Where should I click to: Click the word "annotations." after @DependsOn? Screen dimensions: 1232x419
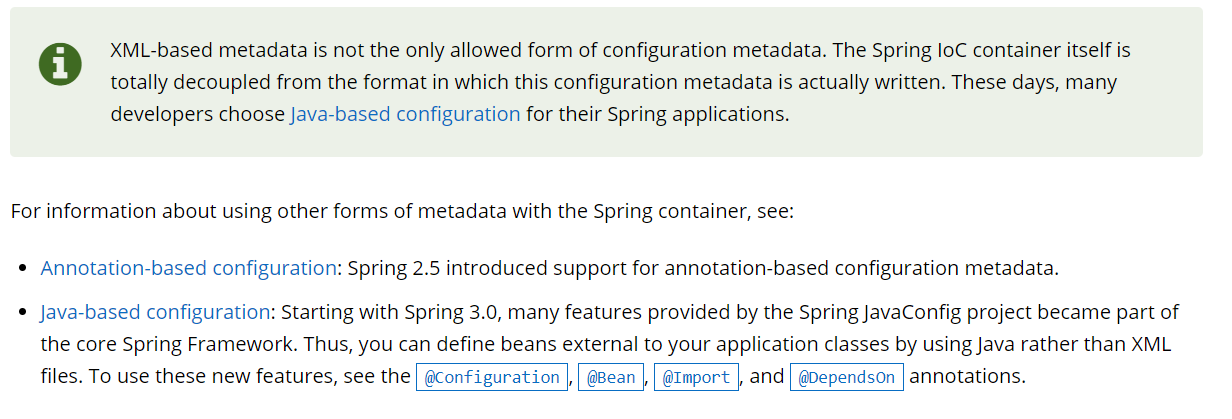click(x=968, y=378)
